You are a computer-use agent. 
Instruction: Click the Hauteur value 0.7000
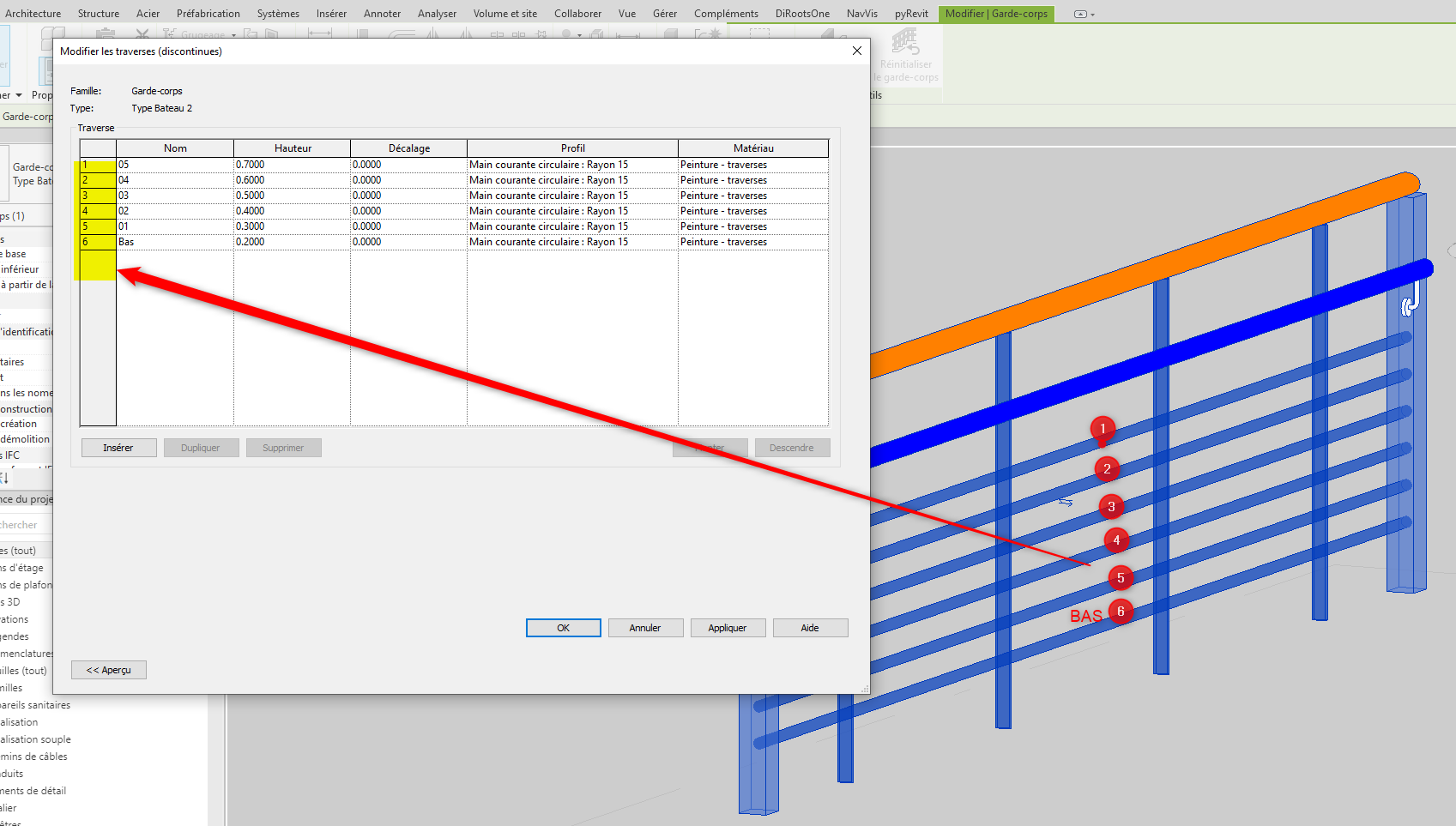click(x=291, y=165)
